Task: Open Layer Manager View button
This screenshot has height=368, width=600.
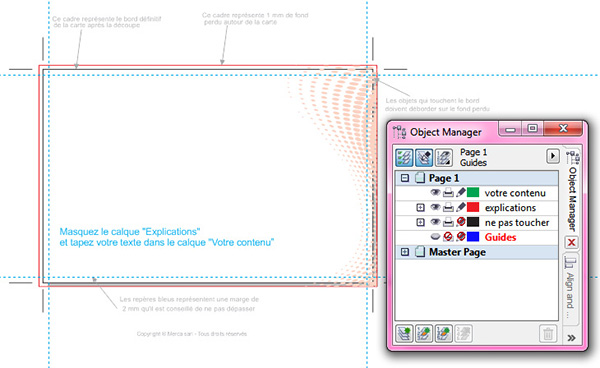Action: 444,157
